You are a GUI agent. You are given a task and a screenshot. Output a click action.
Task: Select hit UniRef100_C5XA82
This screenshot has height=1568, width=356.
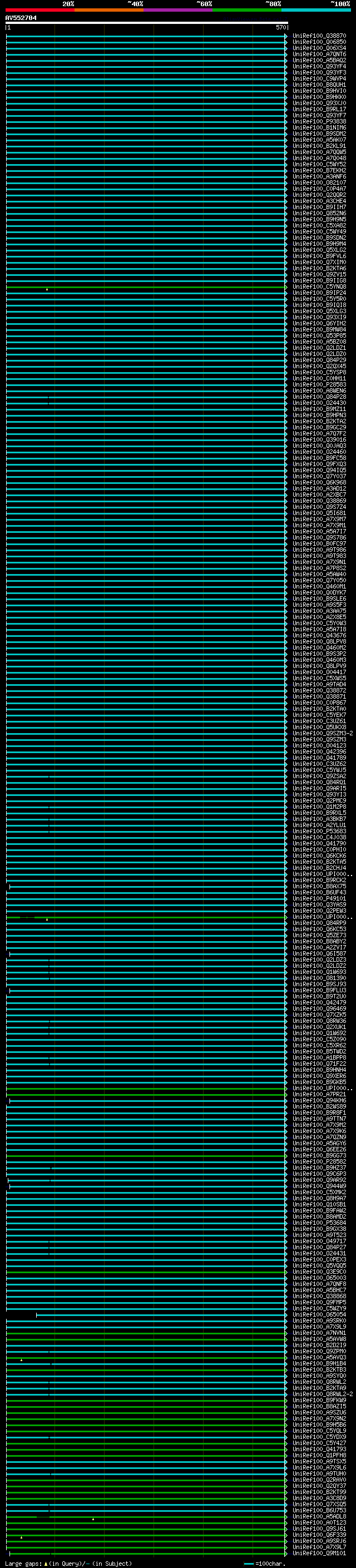tap(319, 225)
